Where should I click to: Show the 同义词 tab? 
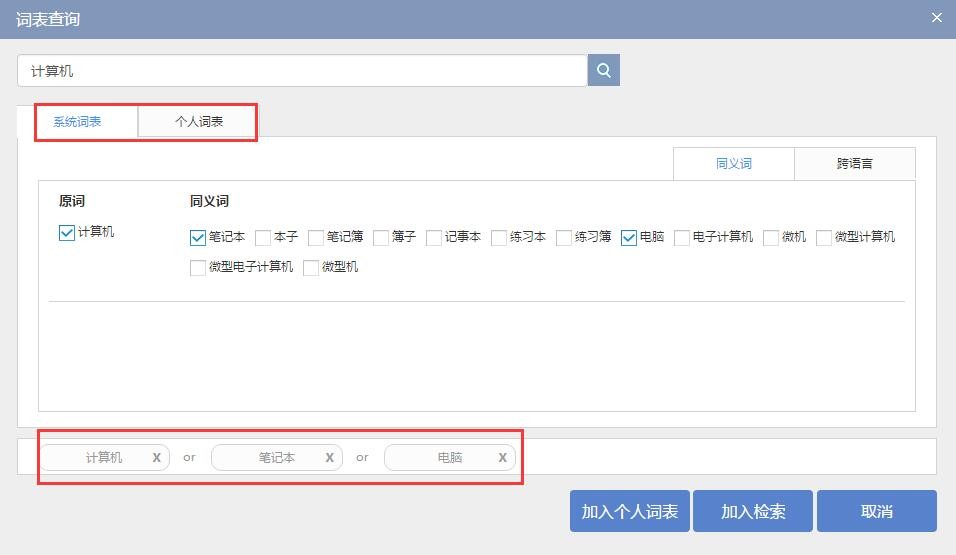[733, 164]
